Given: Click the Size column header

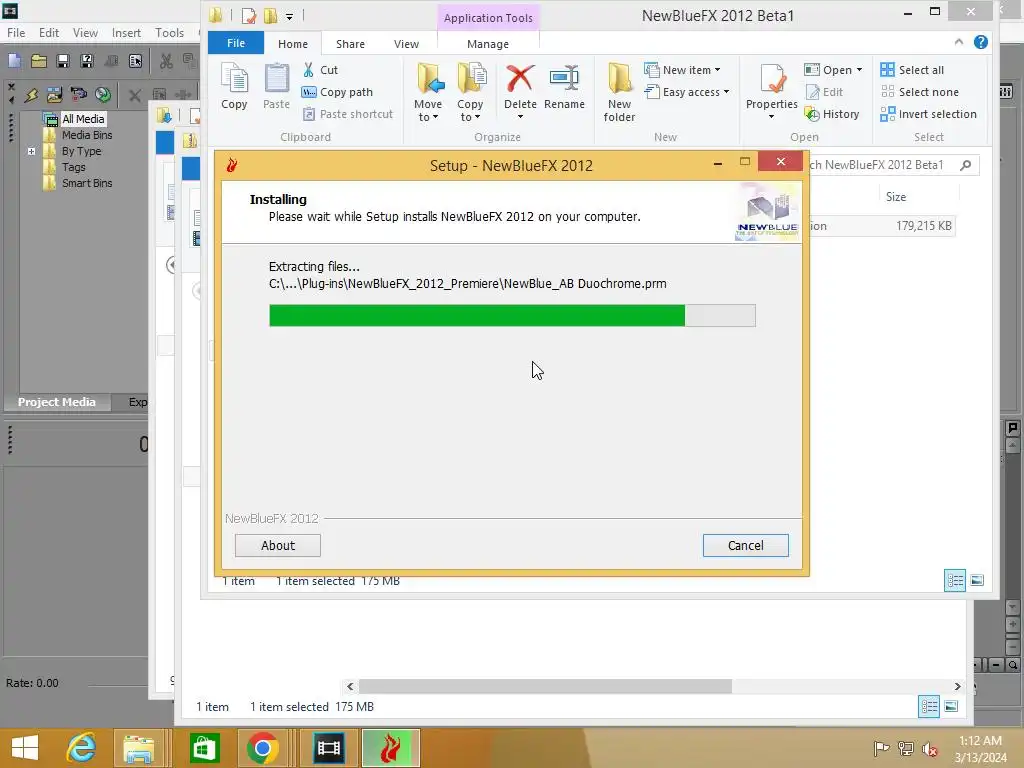Looking at the screenshot, I should coord(895,197).
